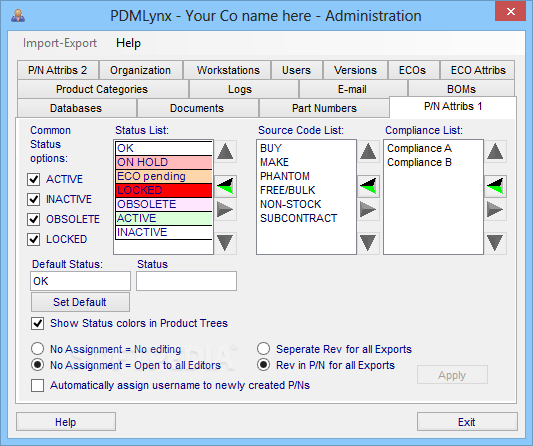The height and width of the screenshot is (446, 533).
Task: Select OK in Status List
Action: tap(164, 148)
